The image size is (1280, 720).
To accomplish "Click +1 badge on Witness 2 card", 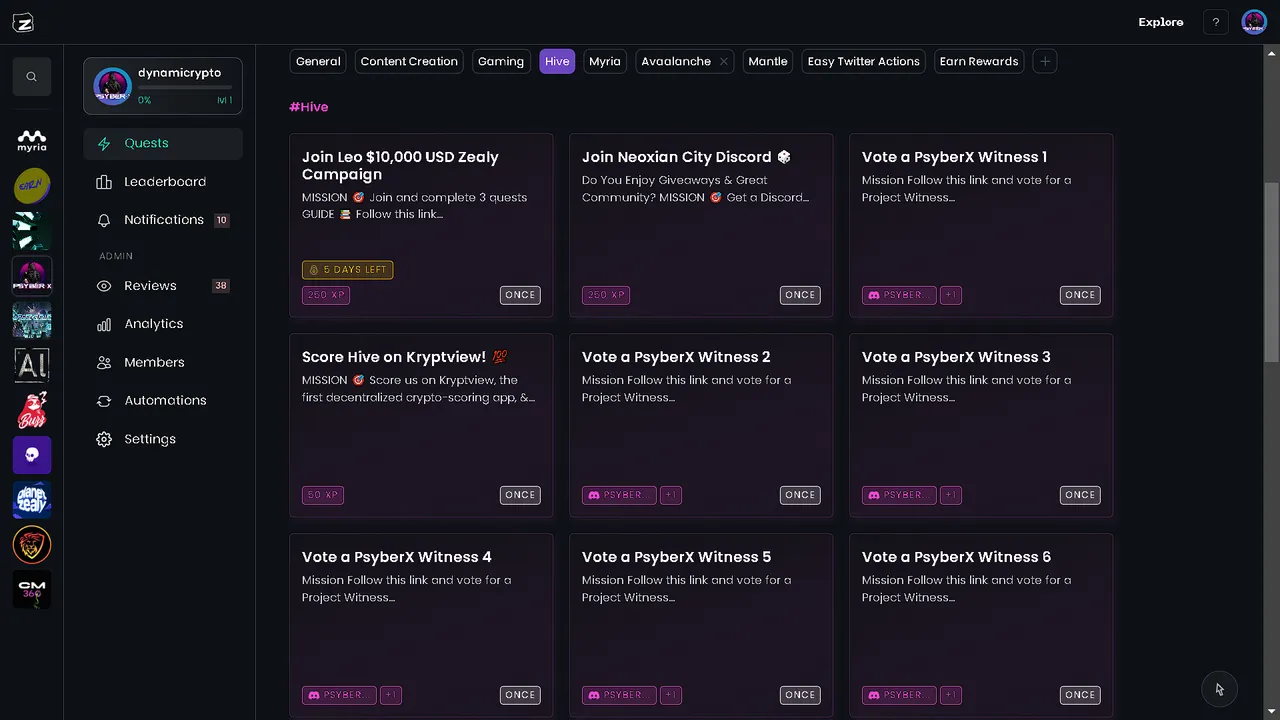I will 671,495.
